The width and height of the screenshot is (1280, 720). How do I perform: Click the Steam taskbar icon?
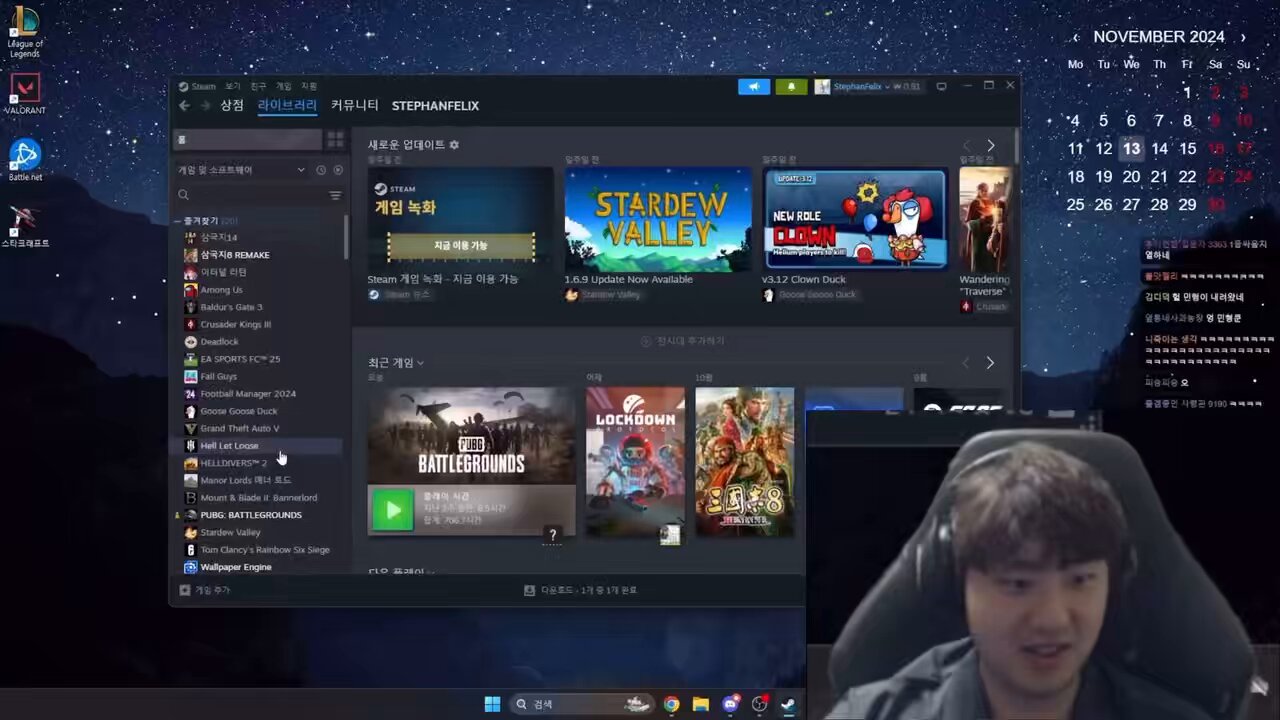[x=789, y=704]
